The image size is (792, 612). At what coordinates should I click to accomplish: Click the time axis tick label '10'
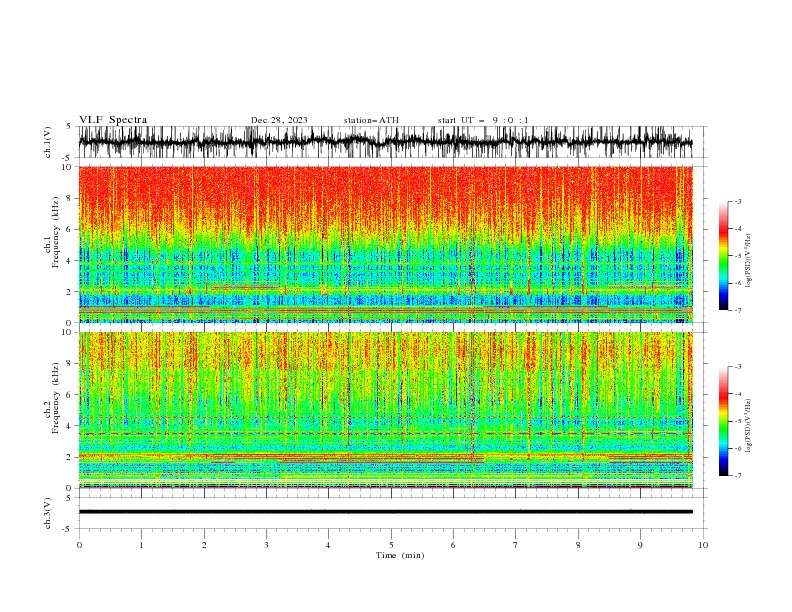coord(703,545)
